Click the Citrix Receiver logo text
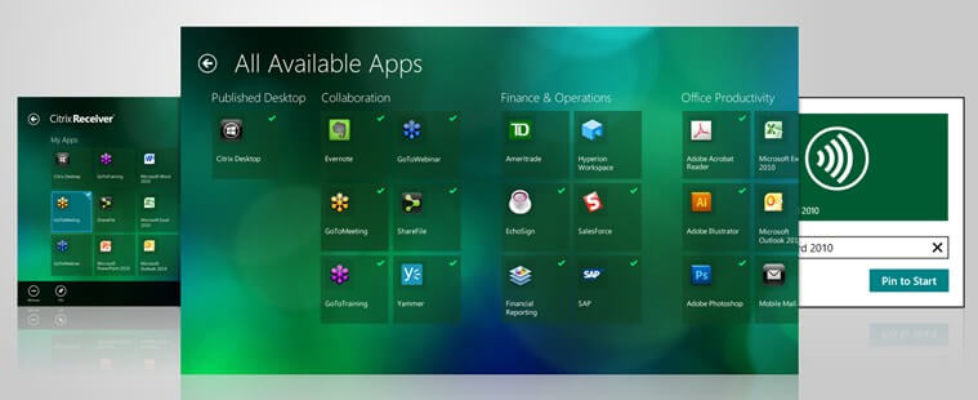 (x=82, y=119)
